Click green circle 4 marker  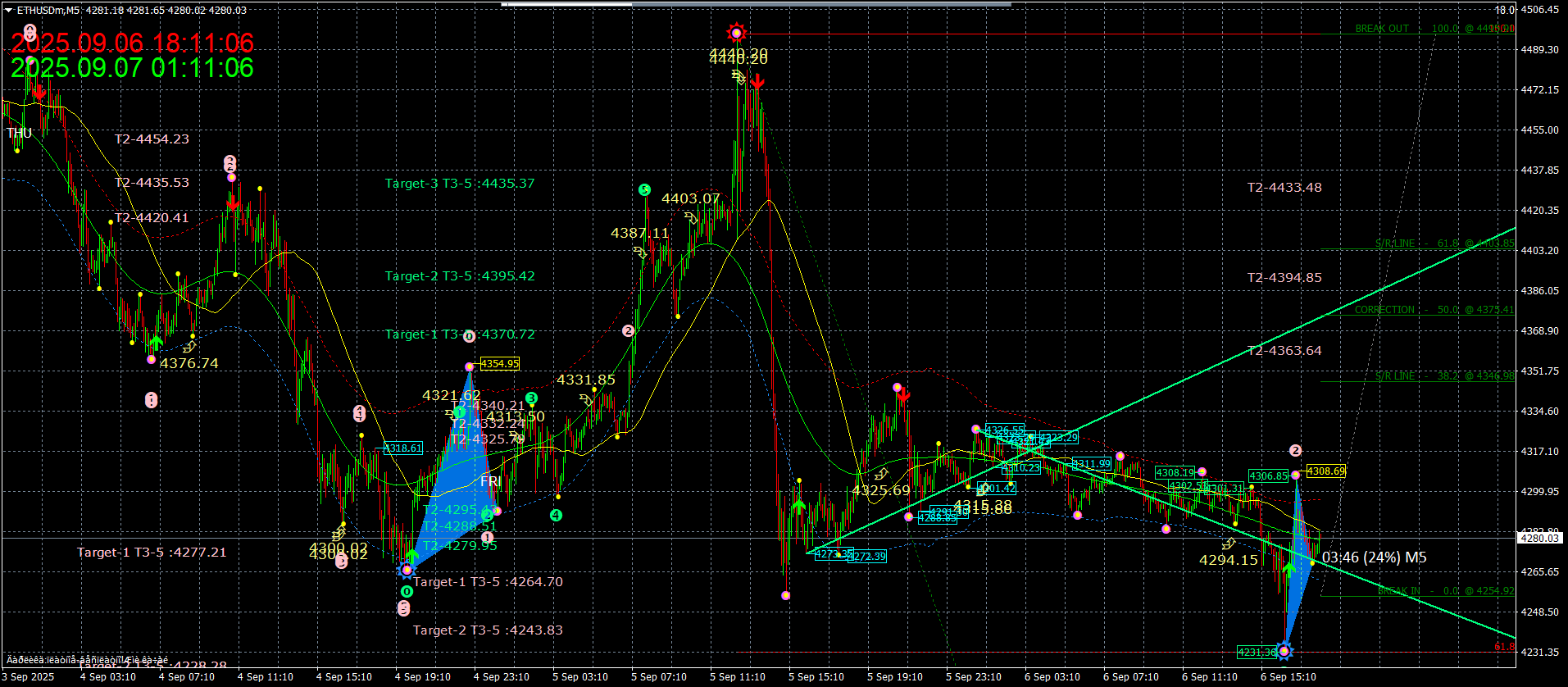(556, 515)
